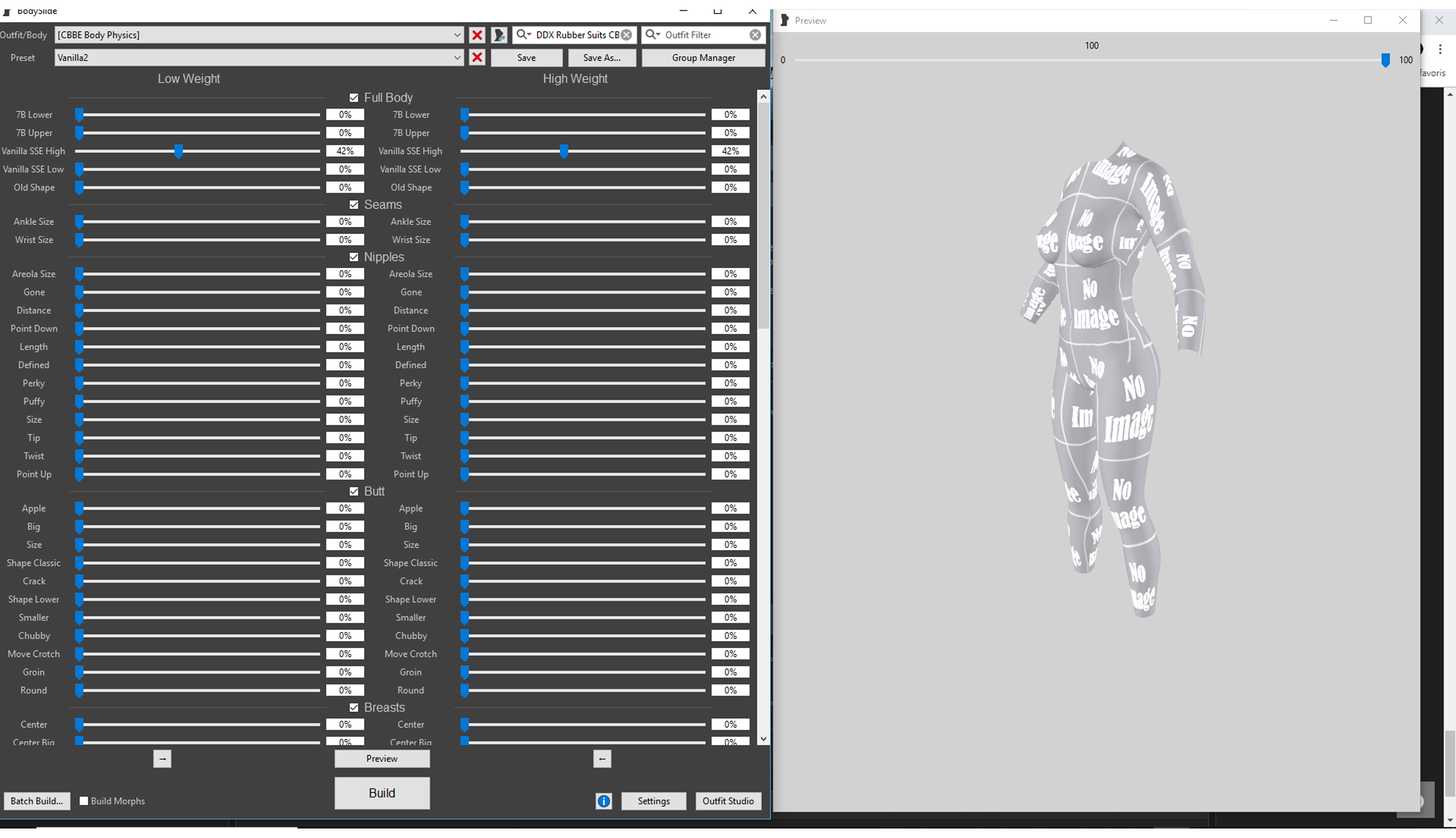Click the High Weight Old Shape percentage field
The image size is (1456, 838).
tap(730, 187)
